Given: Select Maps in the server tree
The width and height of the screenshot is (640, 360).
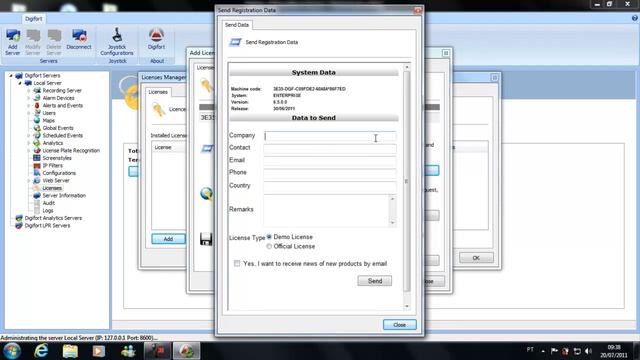Looking at the screenshot, I should (x=49, y=120).
